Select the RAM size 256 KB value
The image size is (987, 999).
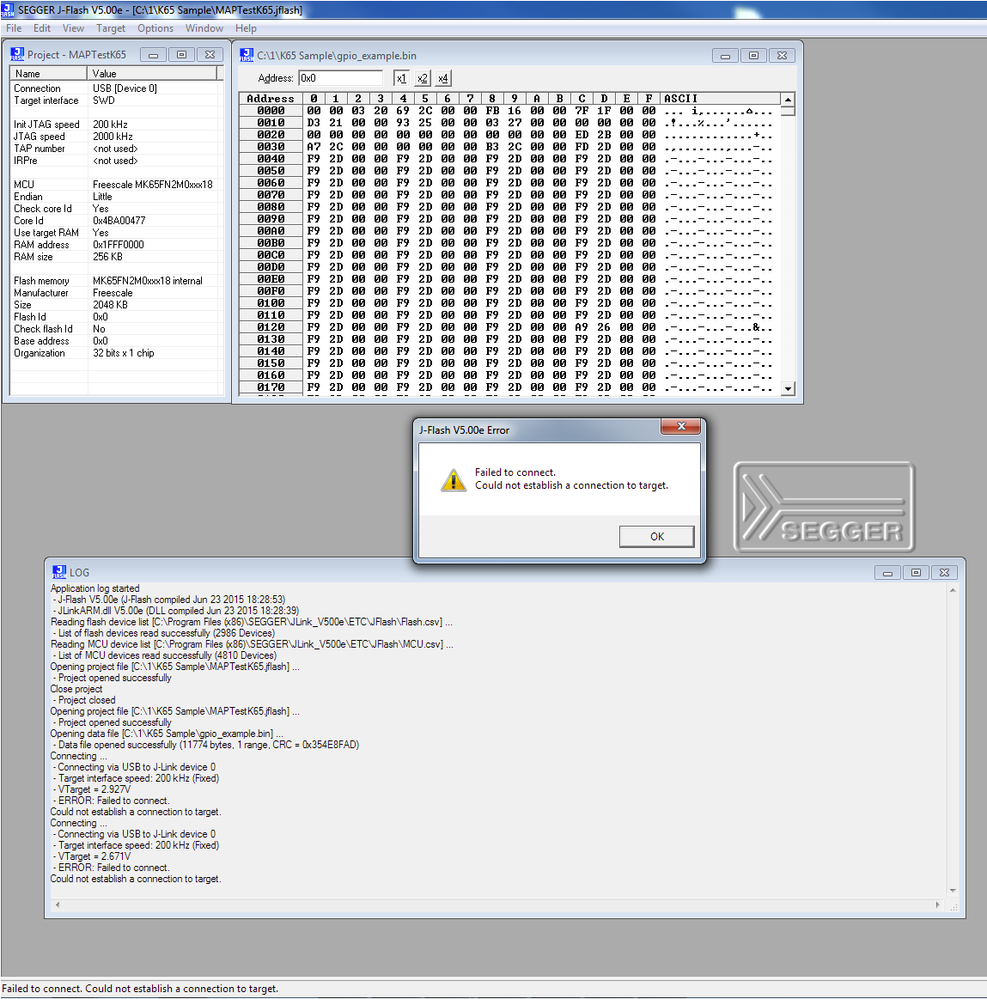coord(108,257)
